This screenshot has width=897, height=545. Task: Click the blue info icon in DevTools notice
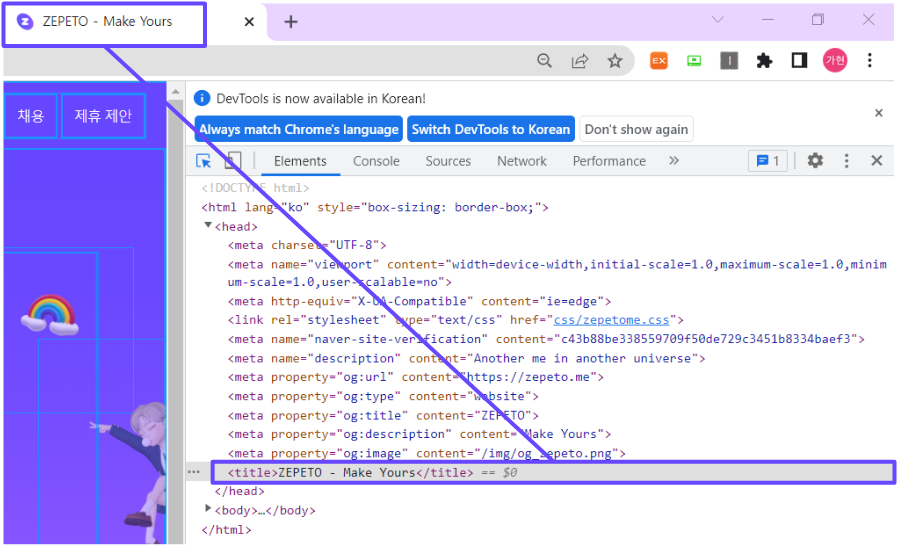point(202,98)
